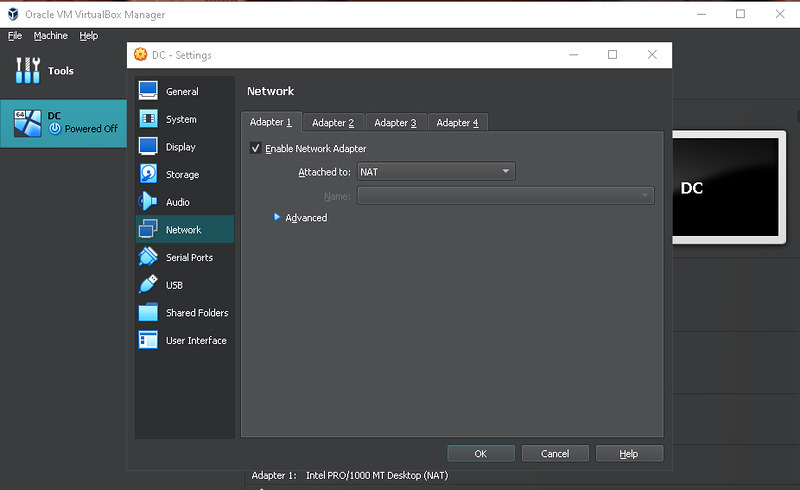Click the Cancel button
800x490 pixels.
pos(555,453)
